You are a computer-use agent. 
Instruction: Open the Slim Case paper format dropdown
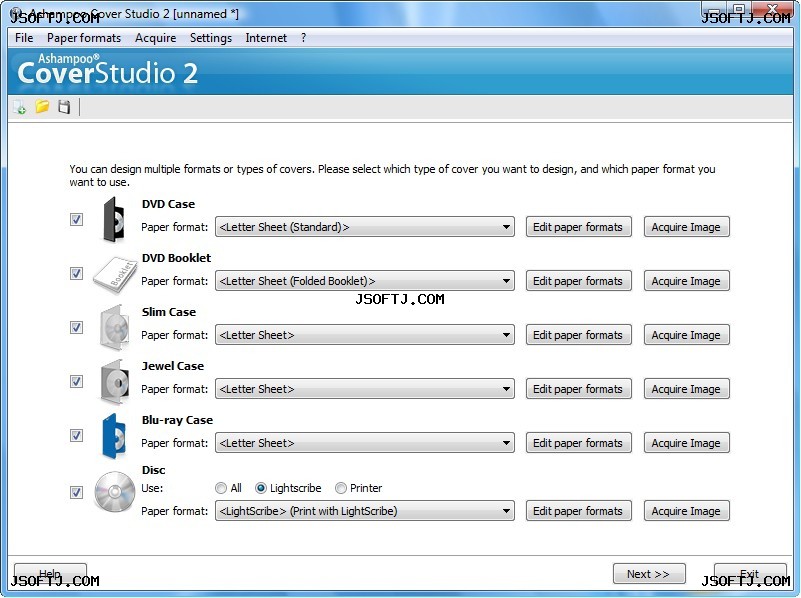click(x=365, y=335)
